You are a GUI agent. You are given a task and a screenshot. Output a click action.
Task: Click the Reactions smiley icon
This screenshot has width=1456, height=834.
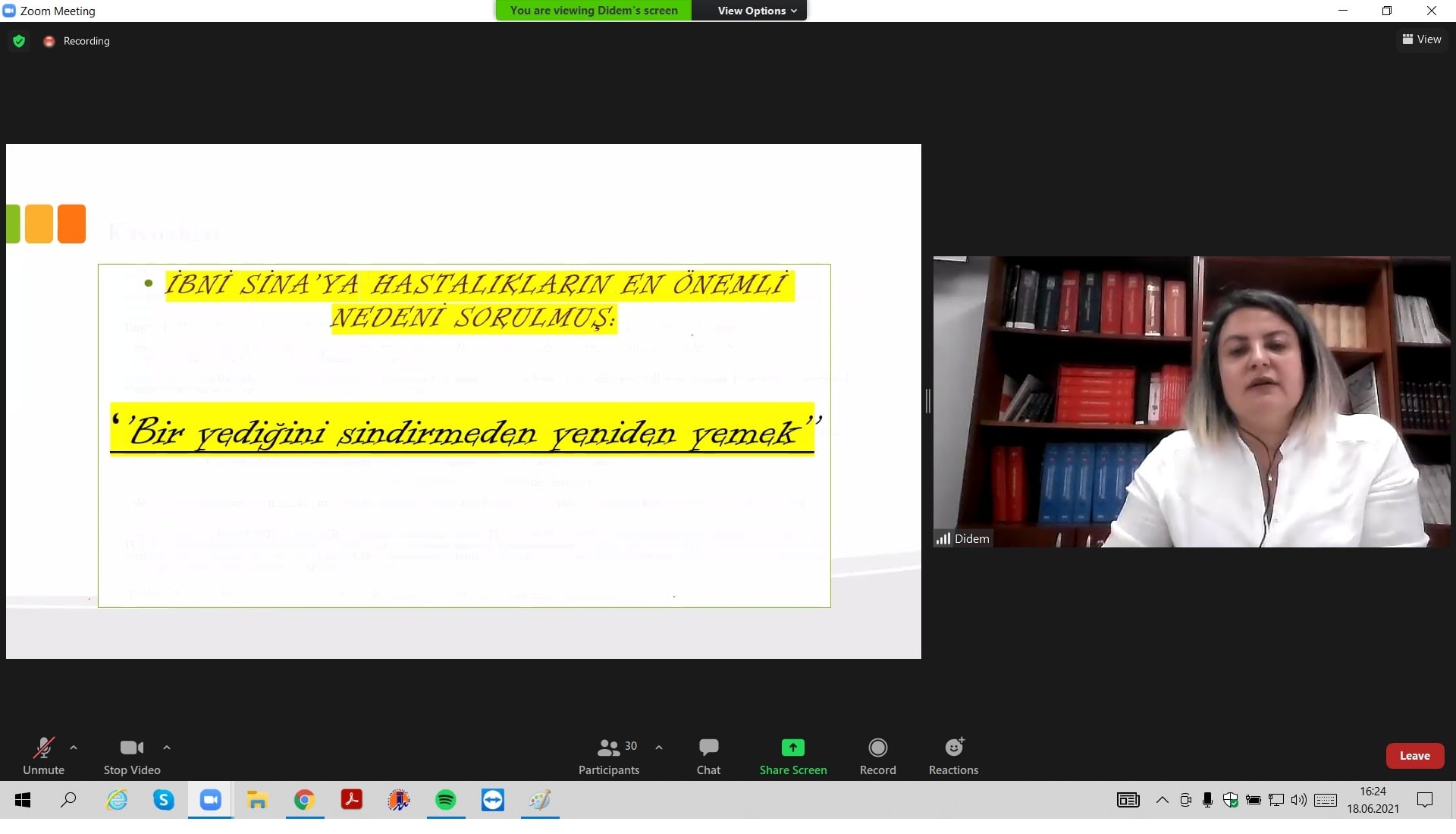click(x=953, y=748)
